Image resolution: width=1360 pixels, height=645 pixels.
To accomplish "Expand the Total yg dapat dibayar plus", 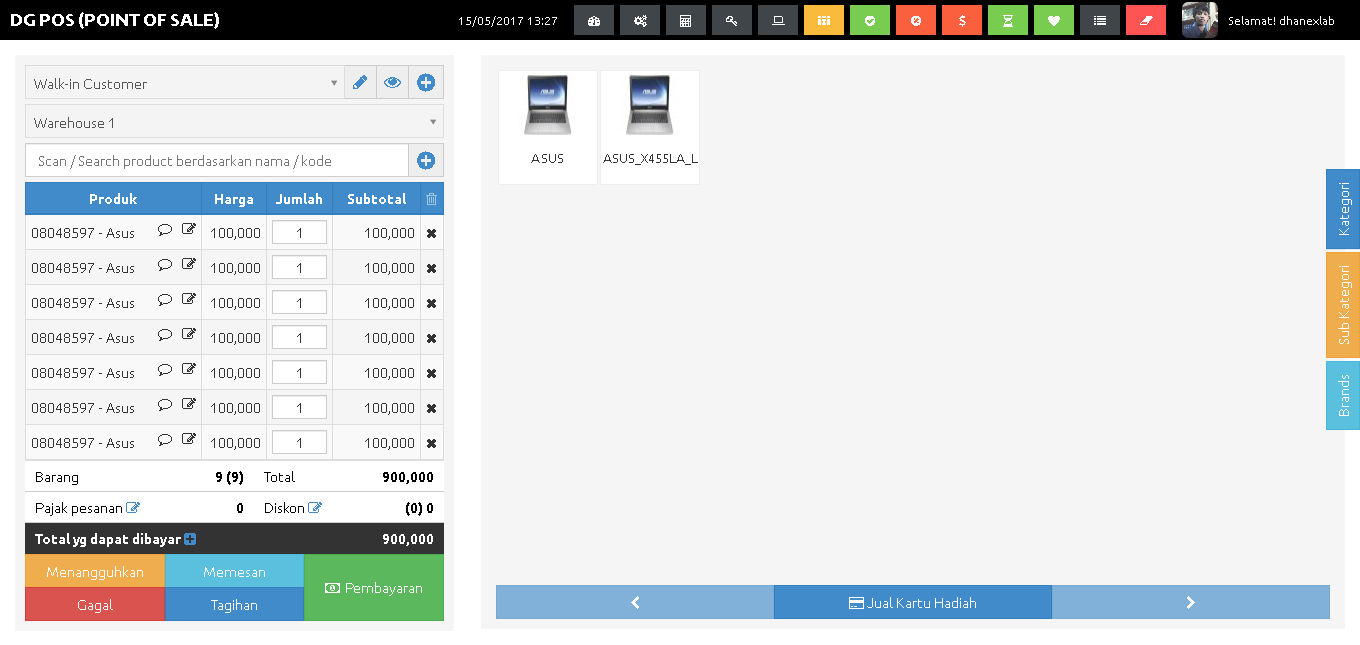I will (190, 539).
